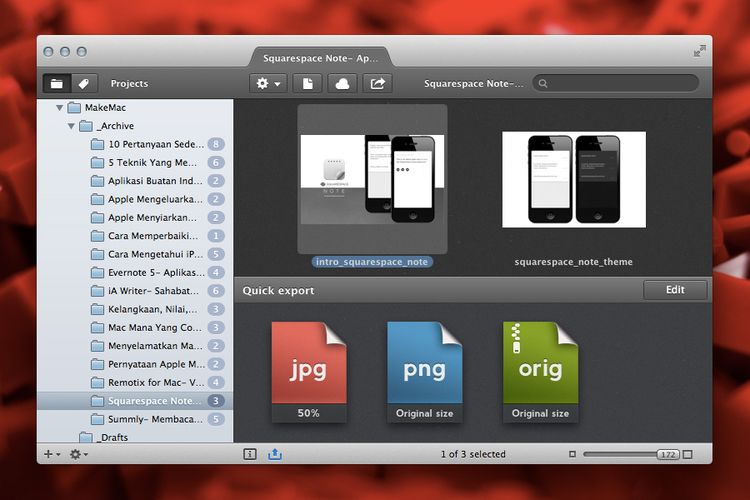Click the Edit button in Quick export

[675, 290]
